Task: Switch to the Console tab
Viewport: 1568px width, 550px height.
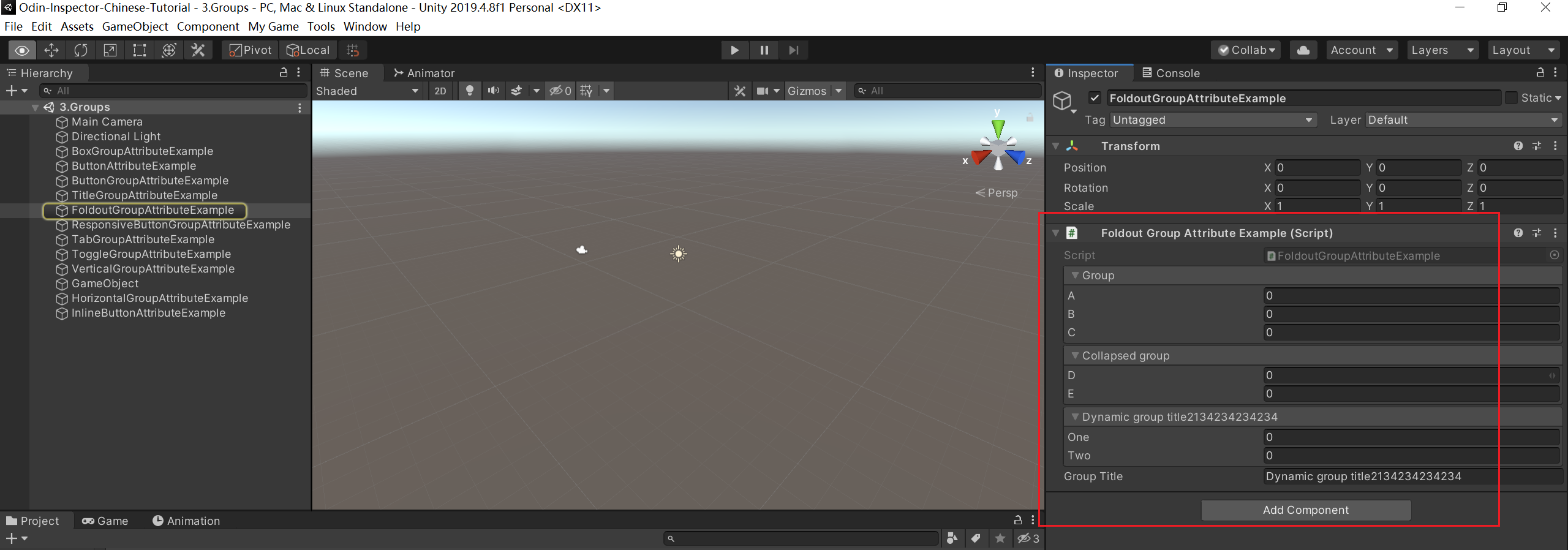Action: [x=1171, y=73]
